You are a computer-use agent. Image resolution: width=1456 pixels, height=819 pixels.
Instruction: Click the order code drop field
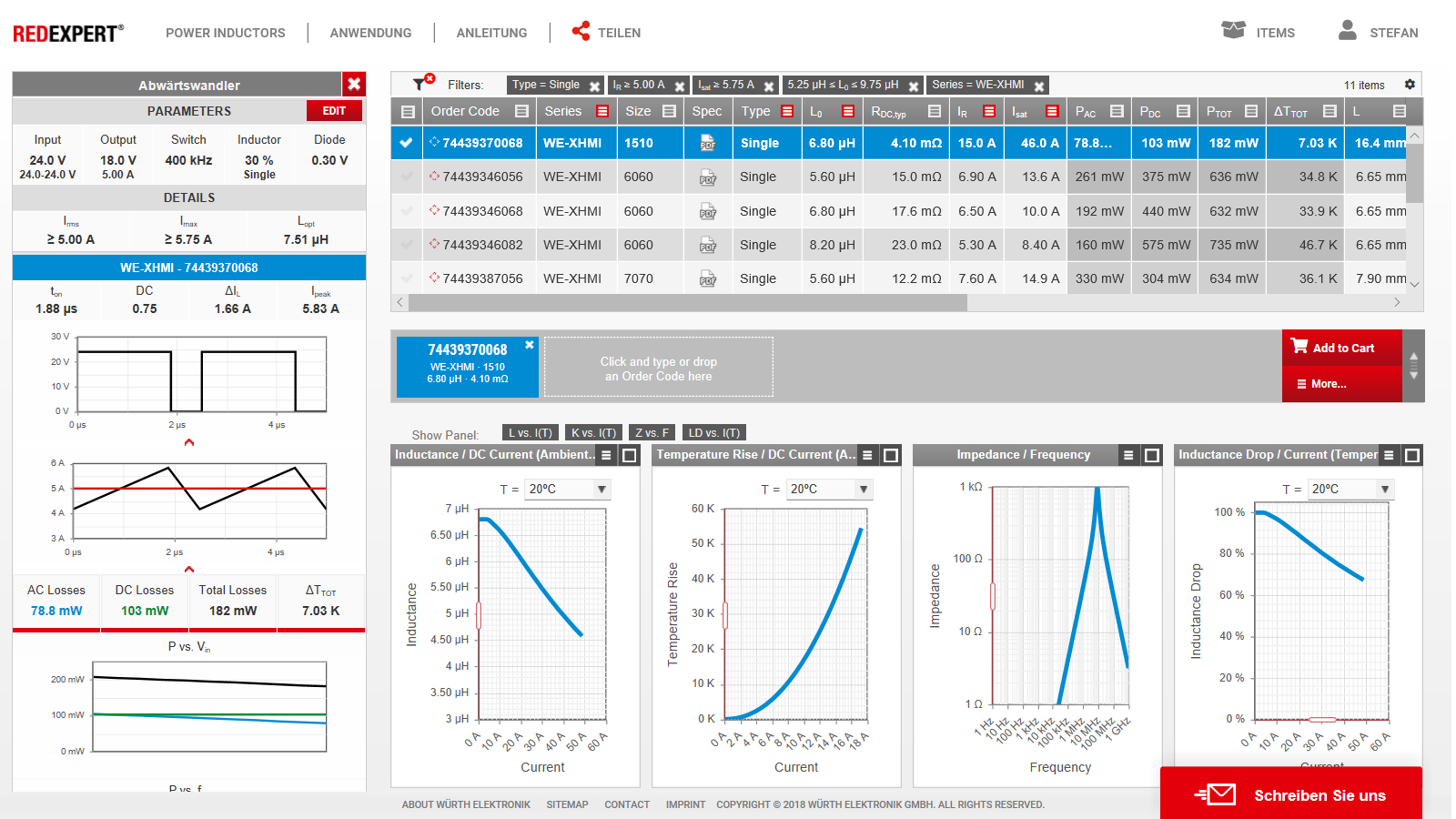[x=659, y=368]
